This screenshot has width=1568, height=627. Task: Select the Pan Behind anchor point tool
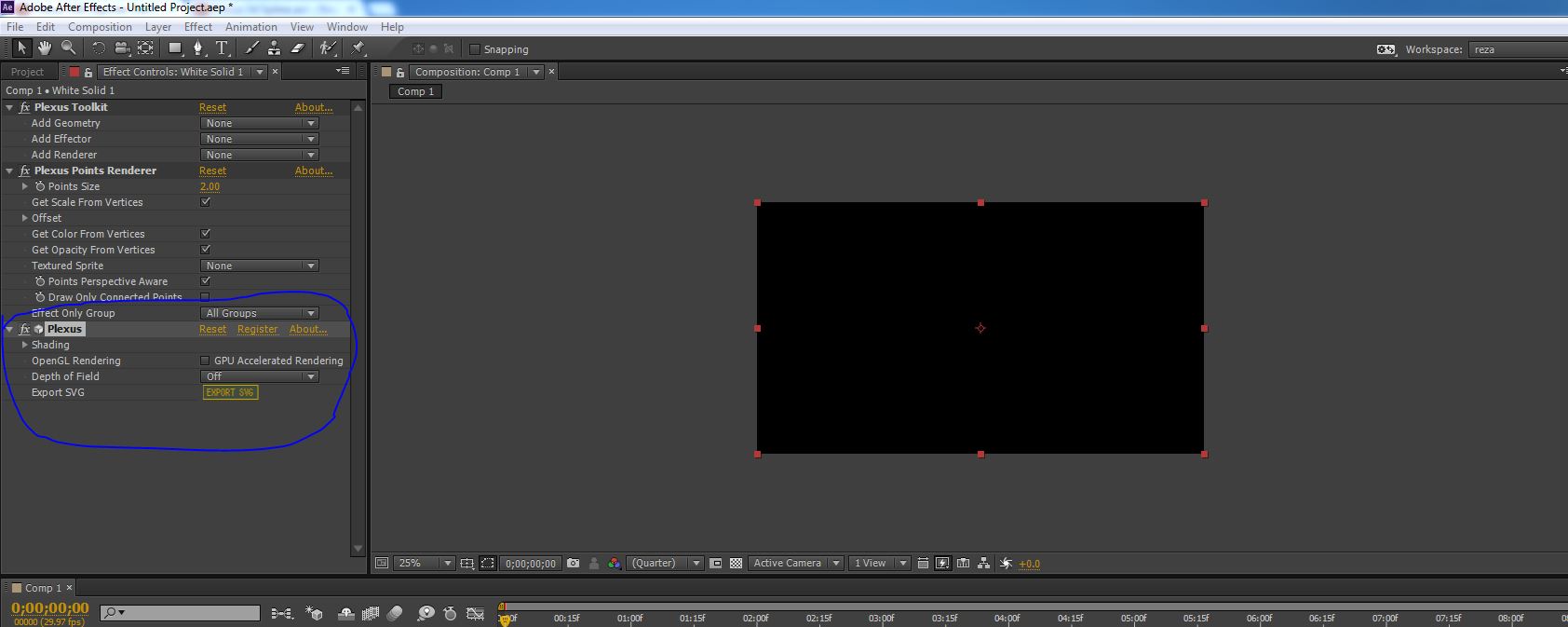point(145,48)
